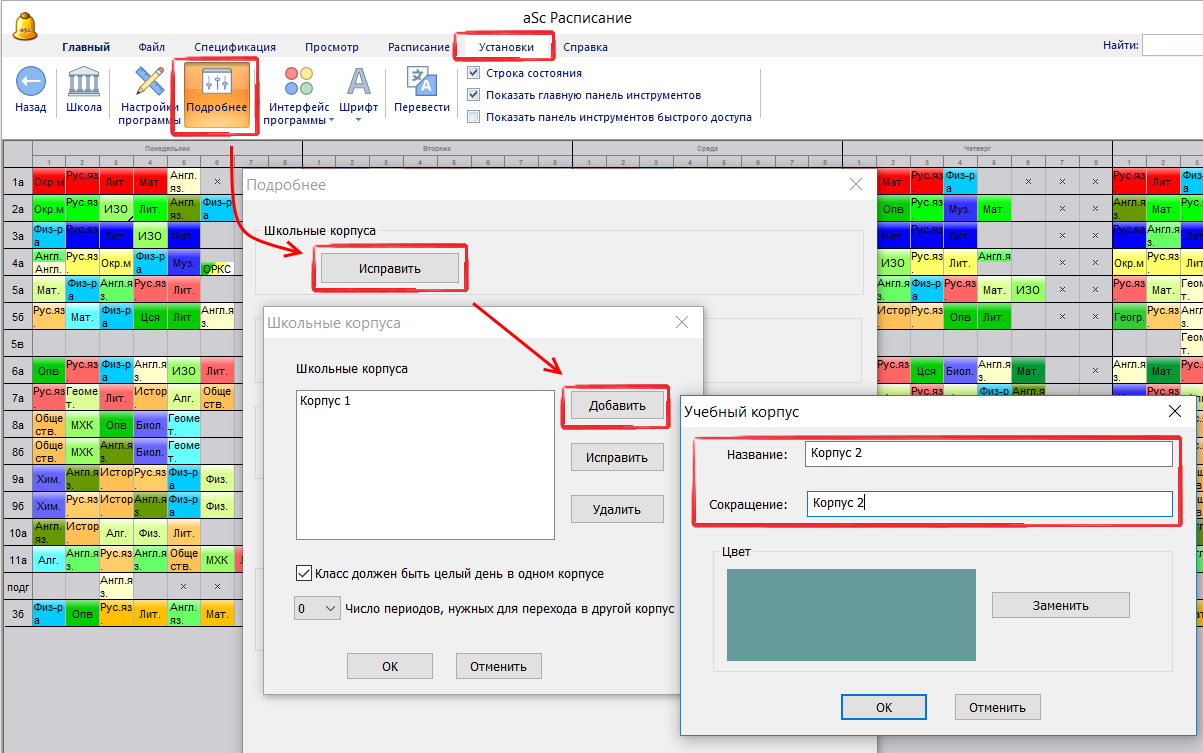Click the teal color preview swatch
The height and width of the screenshot is (753, 1203).
(x=850, y=614)
